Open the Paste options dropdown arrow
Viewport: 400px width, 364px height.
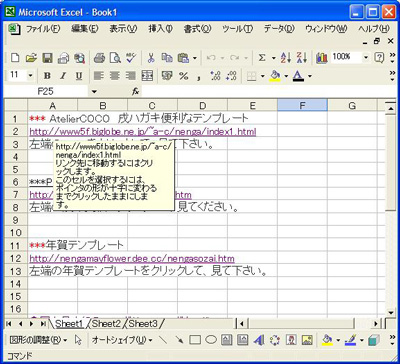click(195, 58)
